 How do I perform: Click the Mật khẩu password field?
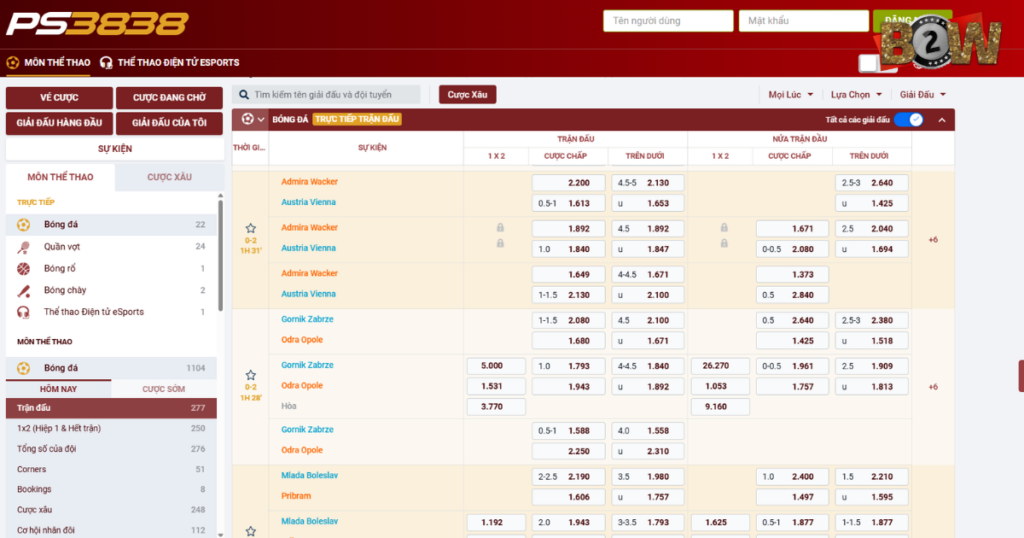tap(804, 21)
